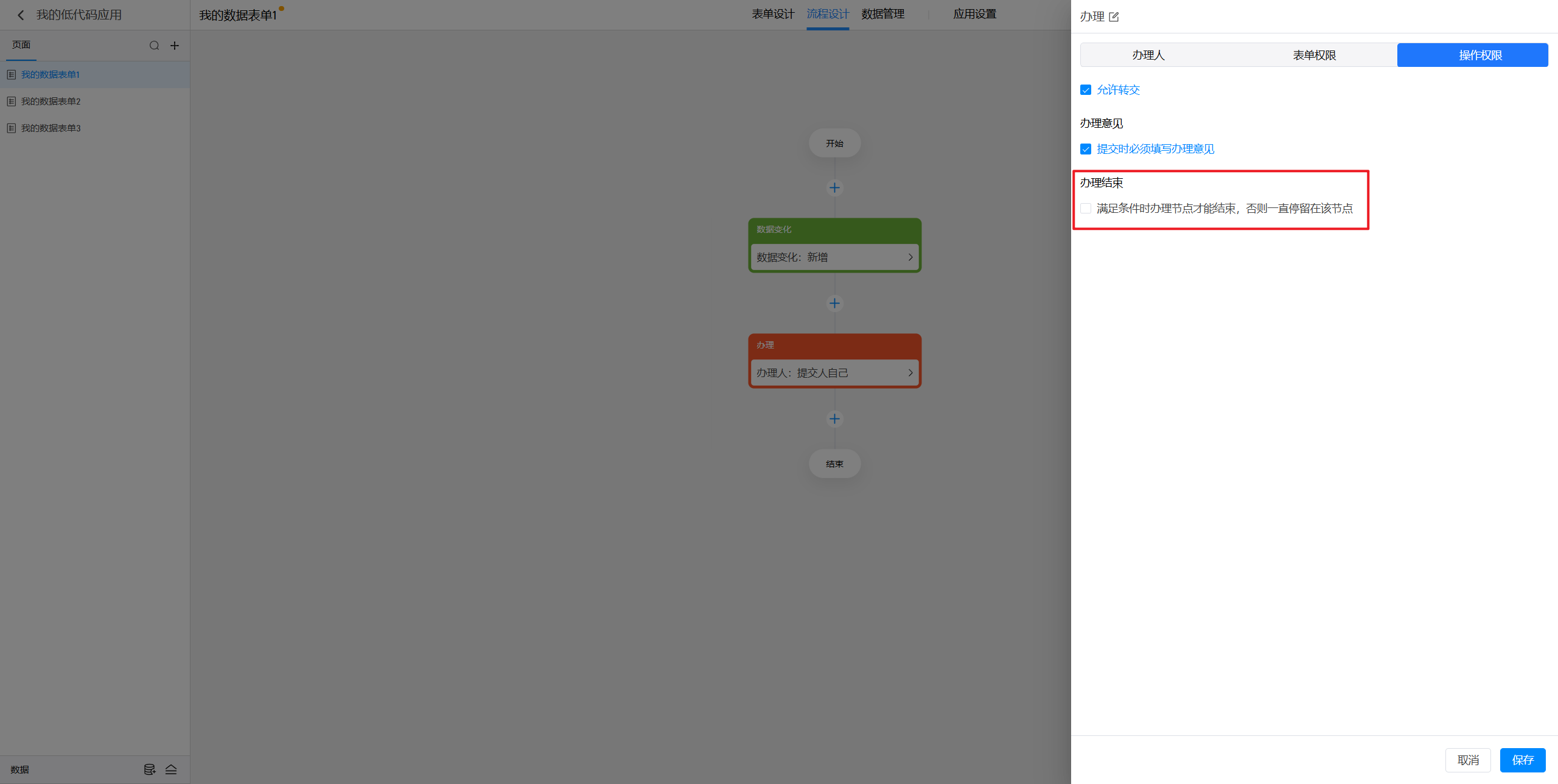
Task: Click the back arrow beside 我的低代码应用
Action: click(x=21, y=15)
